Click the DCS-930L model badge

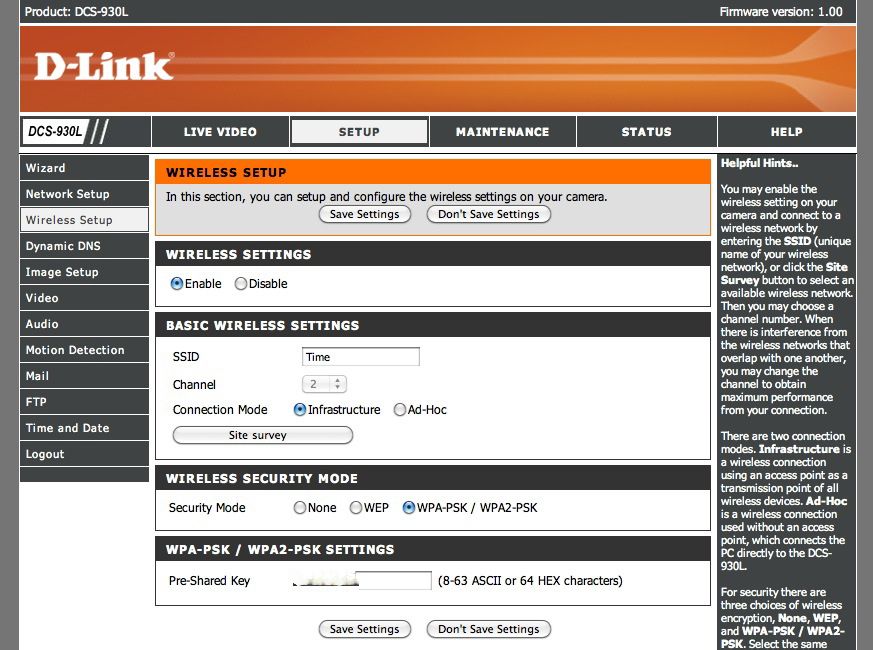pos(56,131)
